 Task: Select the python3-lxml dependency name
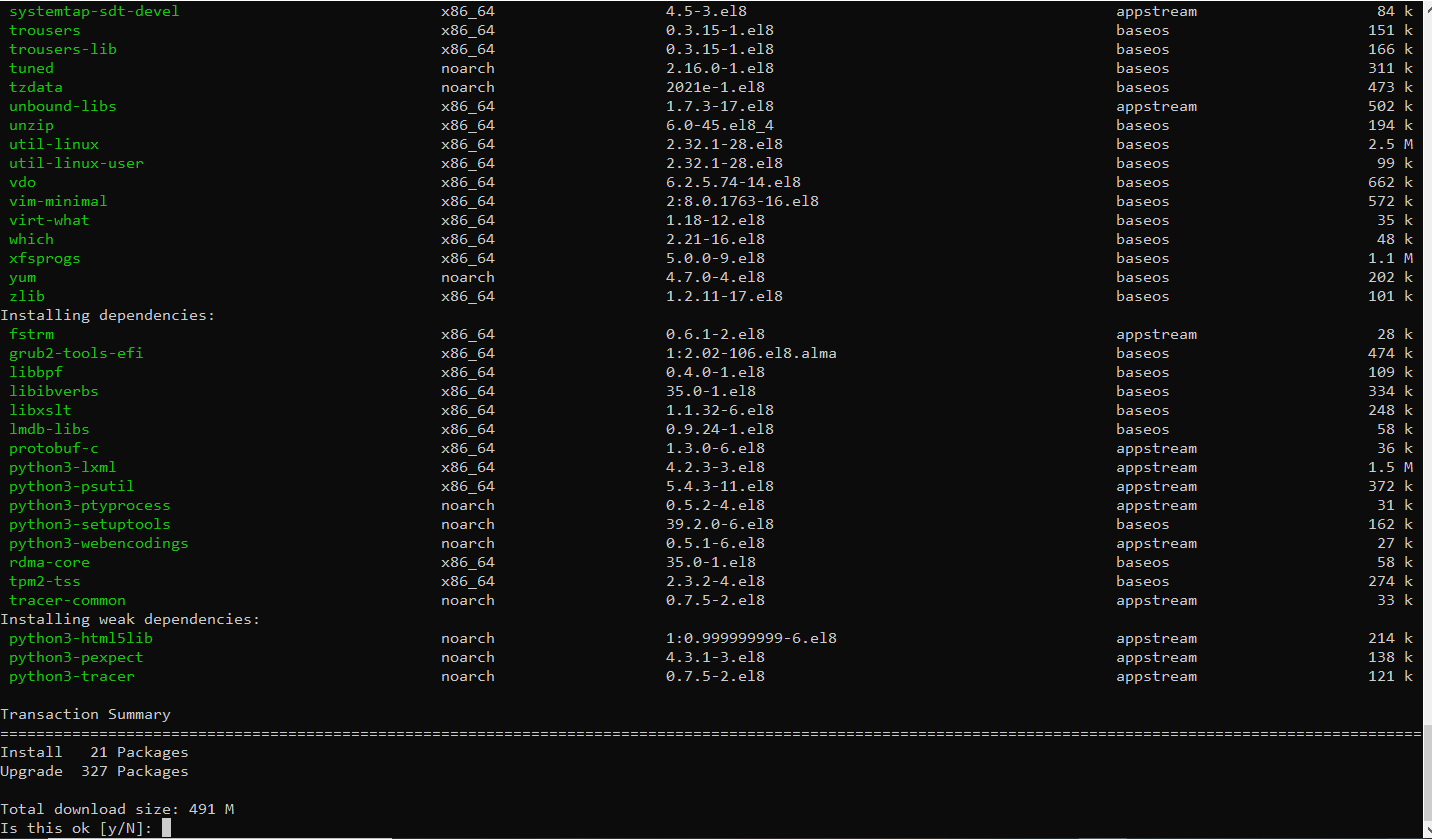(62, 467)
